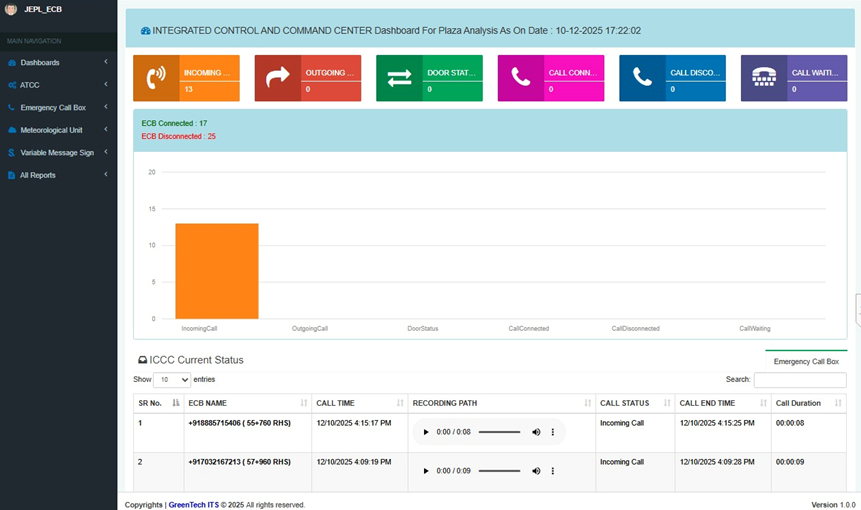The image size is (861, 510).
Task: Click the Call Disconnected phone icon
Action: point(642,78)
